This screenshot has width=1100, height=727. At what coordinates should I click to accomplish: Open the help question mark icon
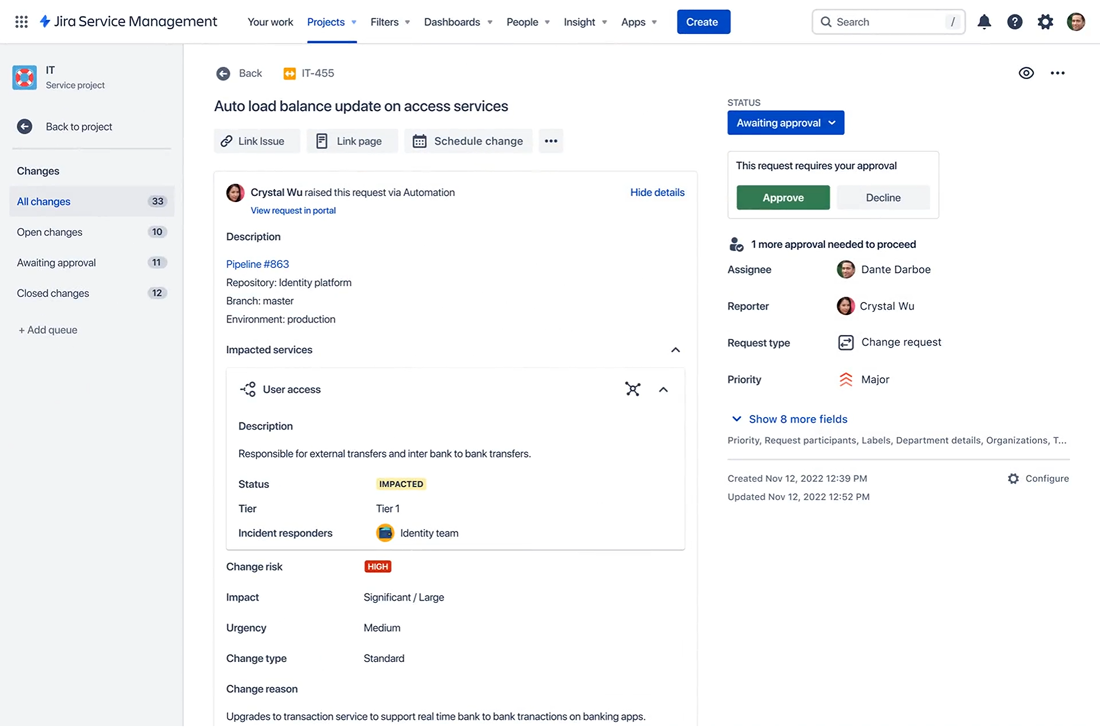coord(1014,22)
